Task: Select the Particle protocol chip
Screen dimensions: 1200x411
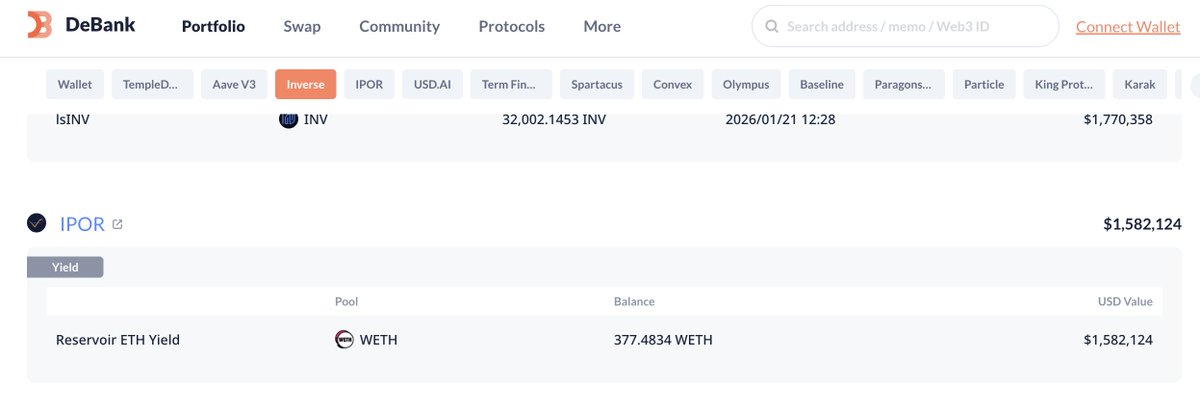Action: pos(984,84)
